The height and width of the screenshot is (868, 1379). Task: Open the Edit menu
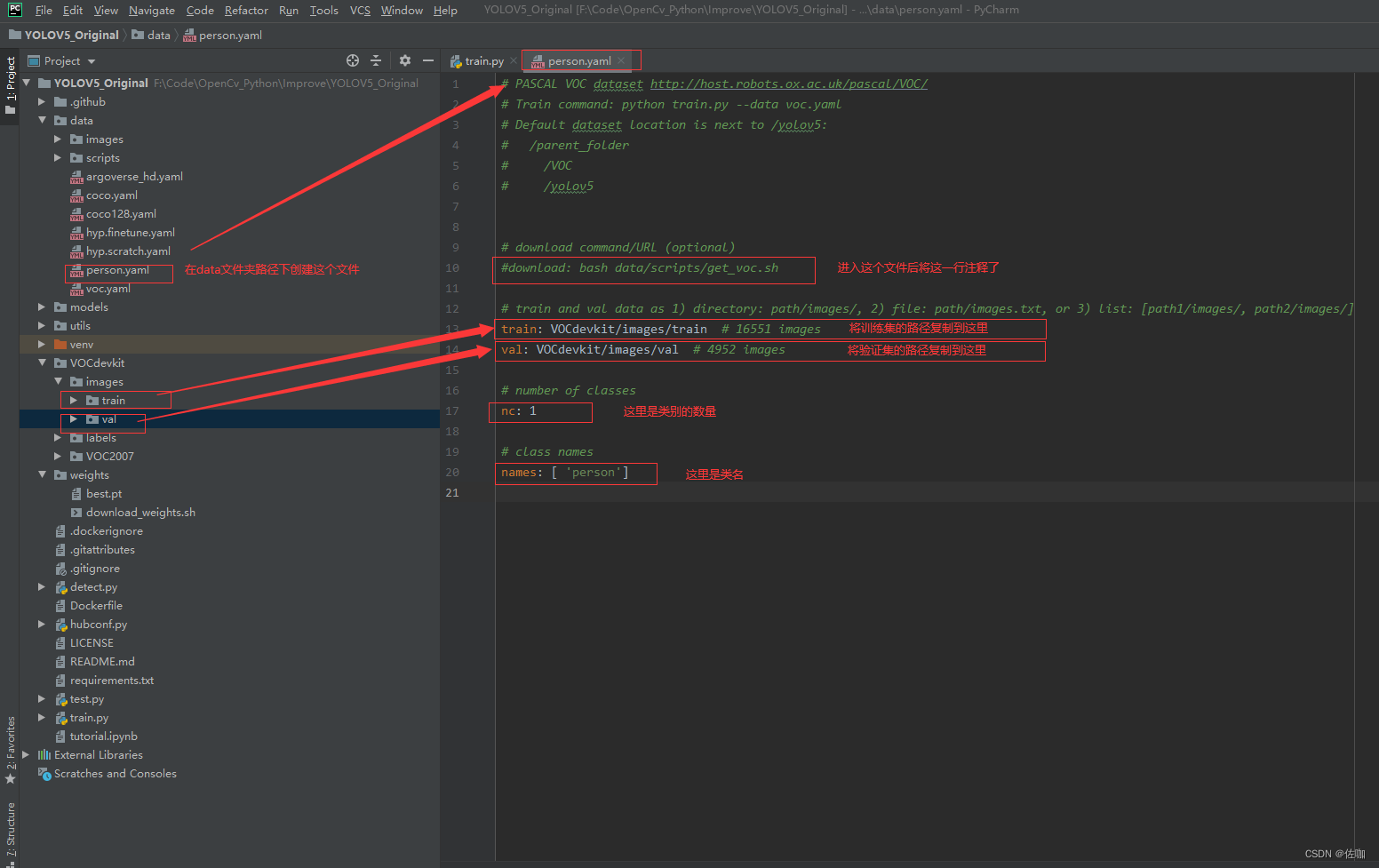click(x=73, y=11)
